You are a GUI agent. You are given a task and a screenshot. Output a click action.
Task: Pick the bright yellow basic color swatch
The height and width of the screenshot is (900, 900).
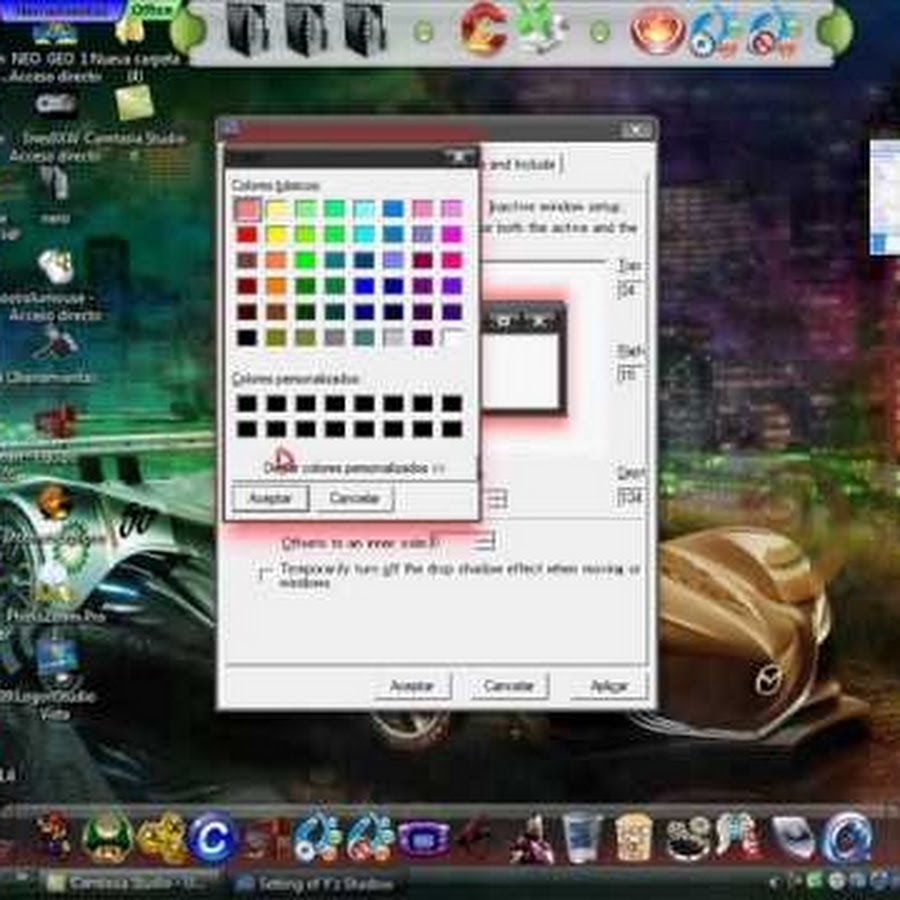coord(276,234)
